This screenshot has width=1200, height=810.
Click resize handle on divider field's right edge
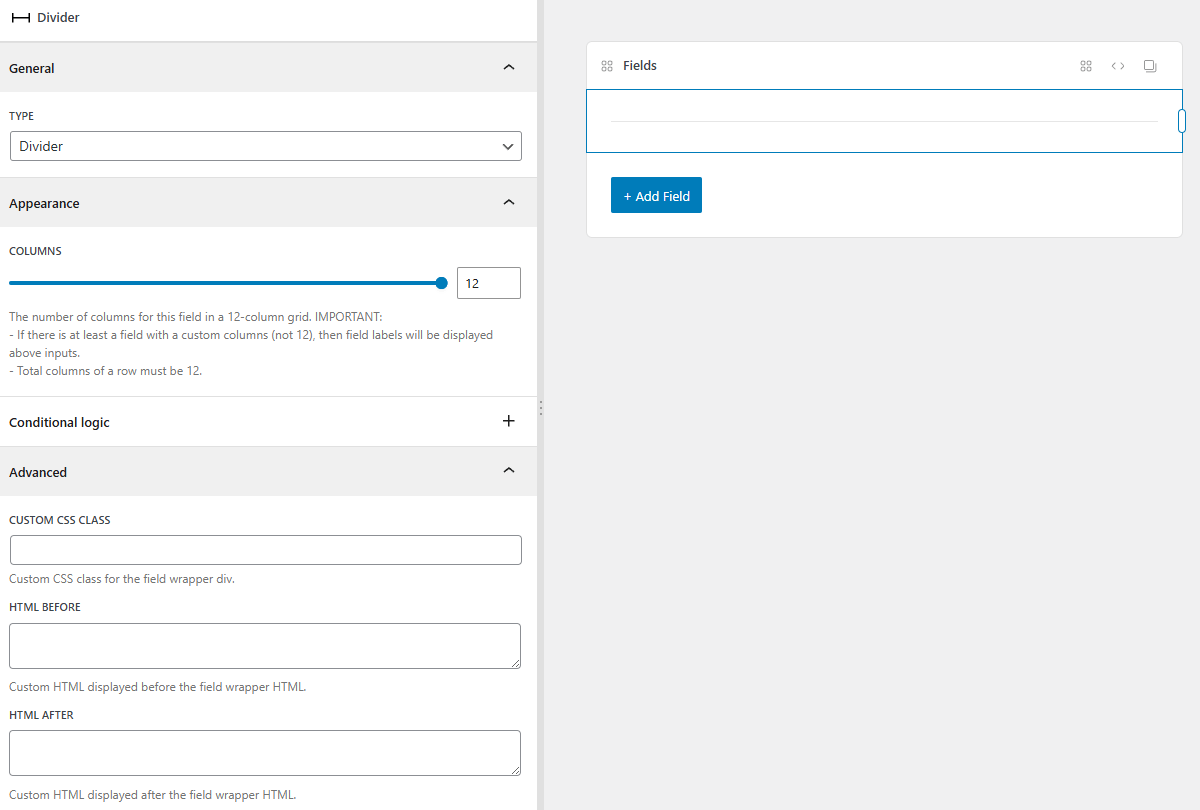point(1181,121)
